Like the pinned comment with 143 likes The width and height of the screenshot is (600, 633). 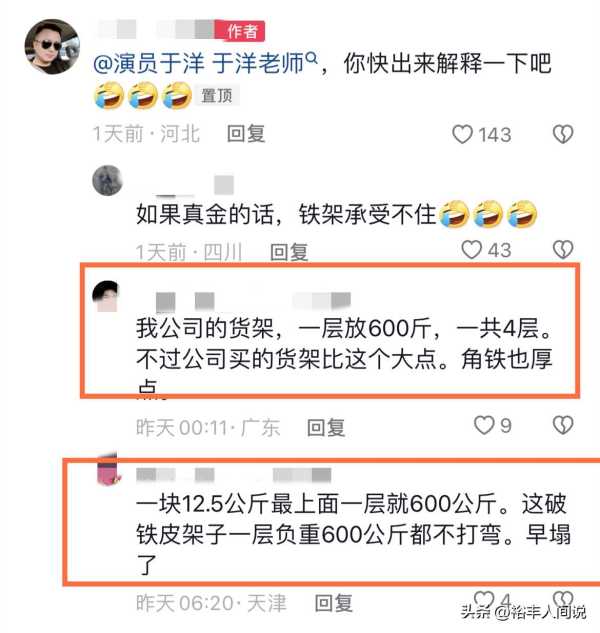(462, 134)
